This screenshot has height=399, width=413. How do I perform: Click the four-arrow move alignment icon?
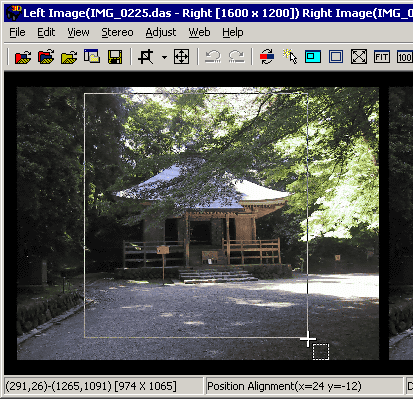click(181, 57)
